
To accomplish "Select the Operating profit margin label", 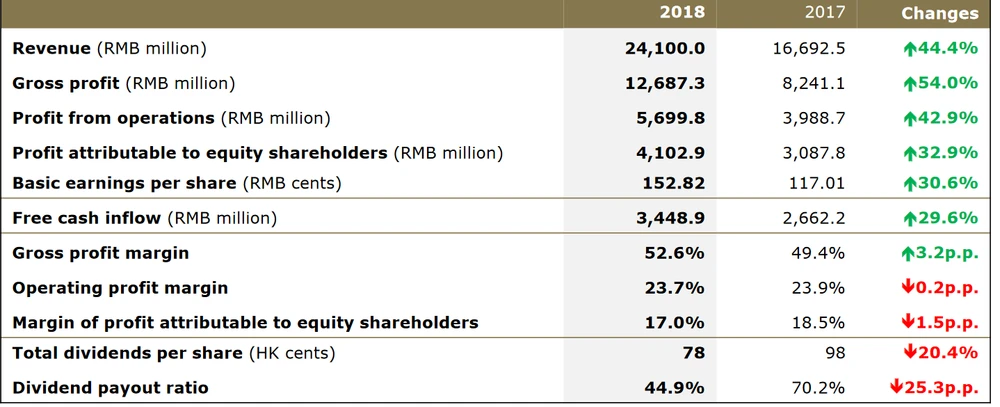I will tap(120, 288).
